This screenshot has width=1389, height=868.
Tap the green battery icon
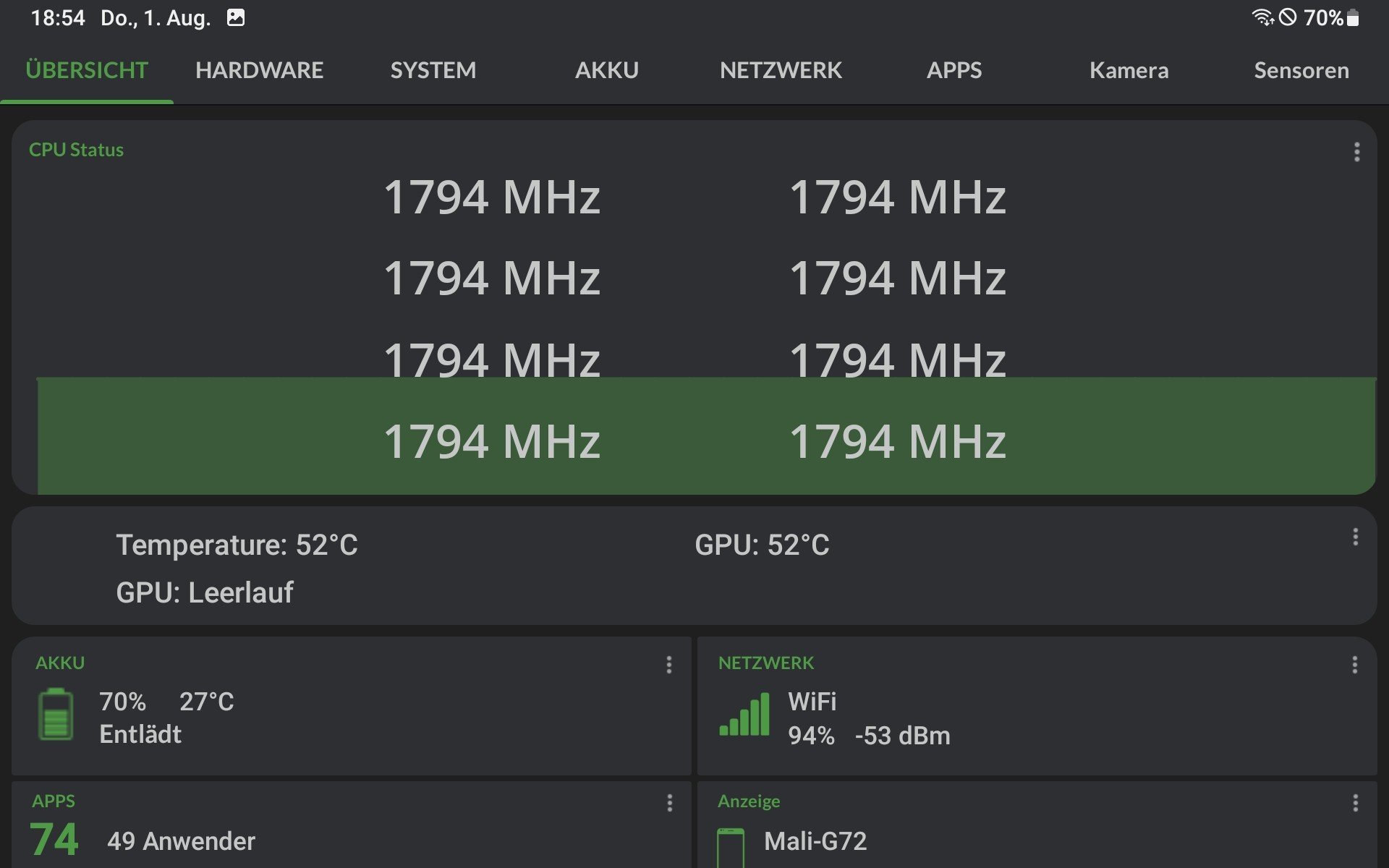56,715
